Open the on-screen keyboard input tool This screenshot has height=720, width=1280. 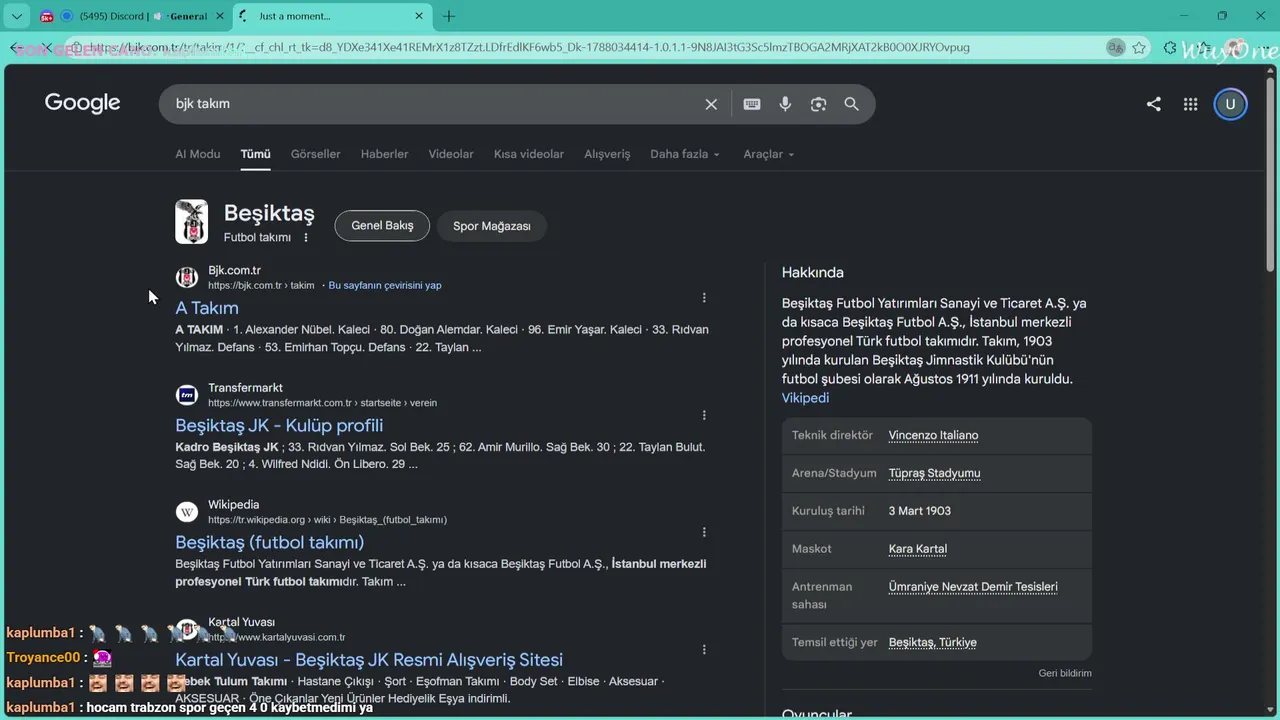[x=752, y=104]
